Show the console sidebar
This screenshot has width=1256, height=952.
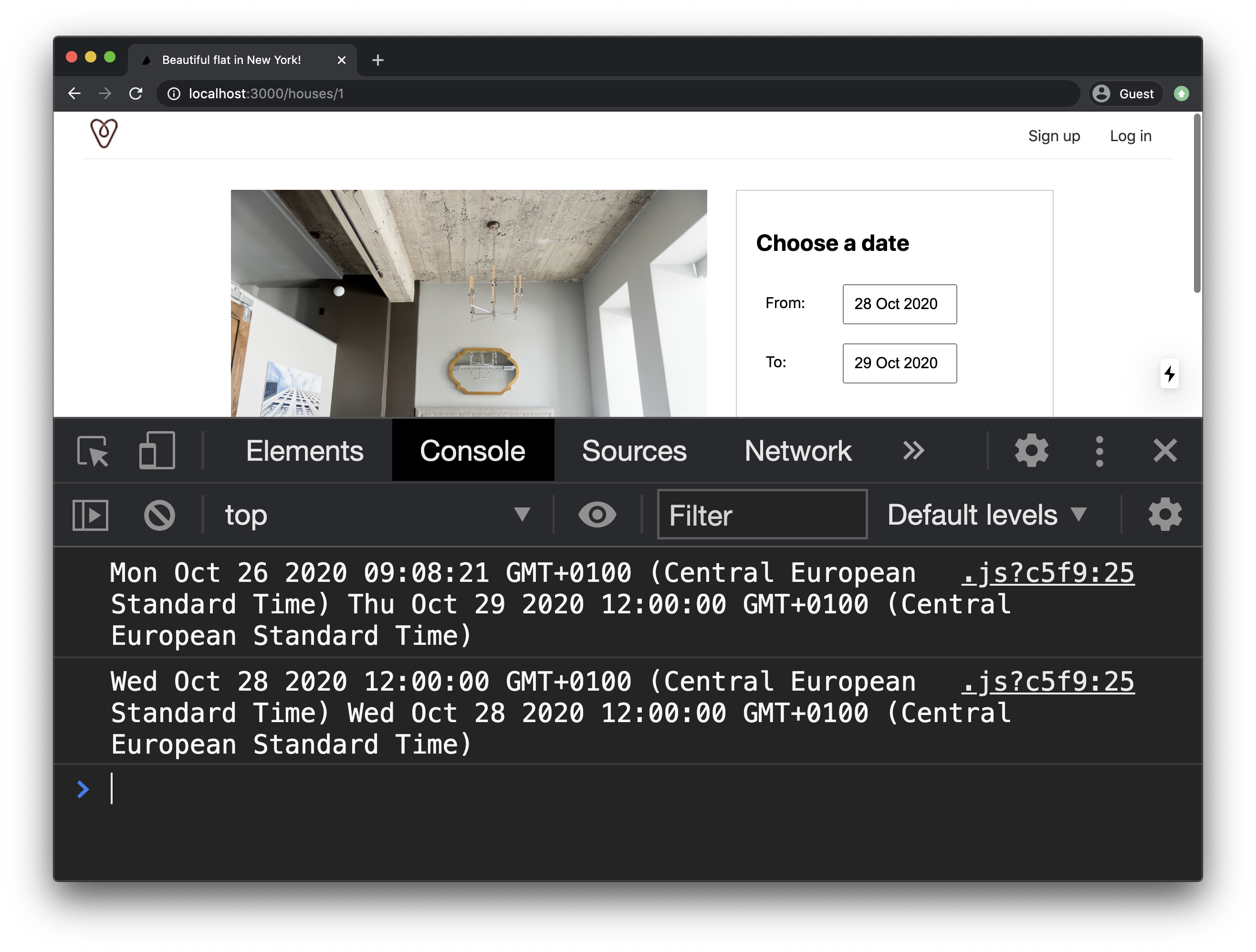90,516
